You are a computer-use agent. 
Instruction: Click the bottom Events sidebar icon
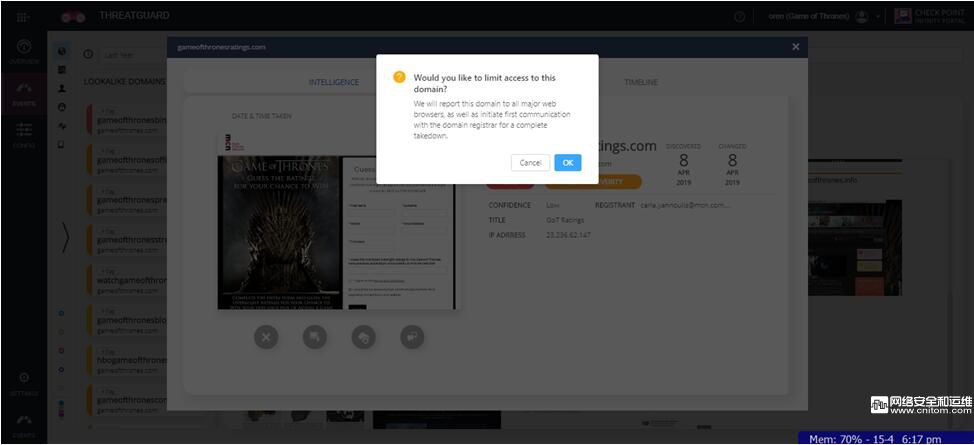pos(24,425)
